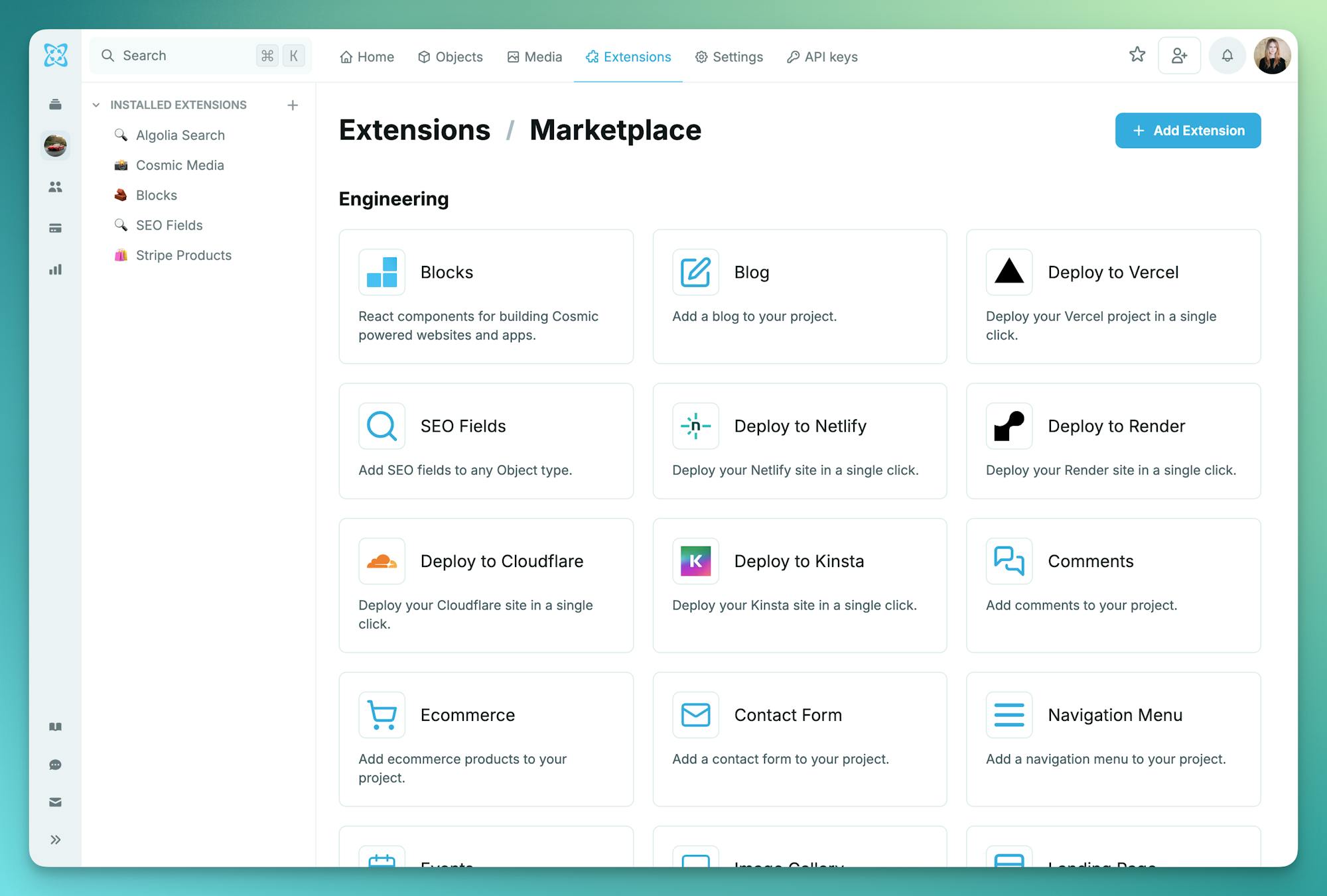Screen dimensions: 1327x896
Task: Open the team members sidebar icon
Action: (x=56, y=187)
